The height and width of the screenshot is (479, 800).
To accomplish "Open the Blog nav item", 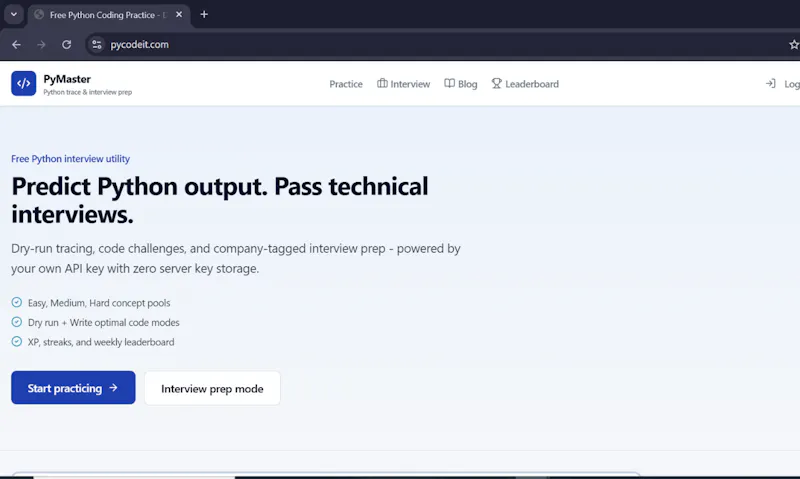I will point(461,84).
